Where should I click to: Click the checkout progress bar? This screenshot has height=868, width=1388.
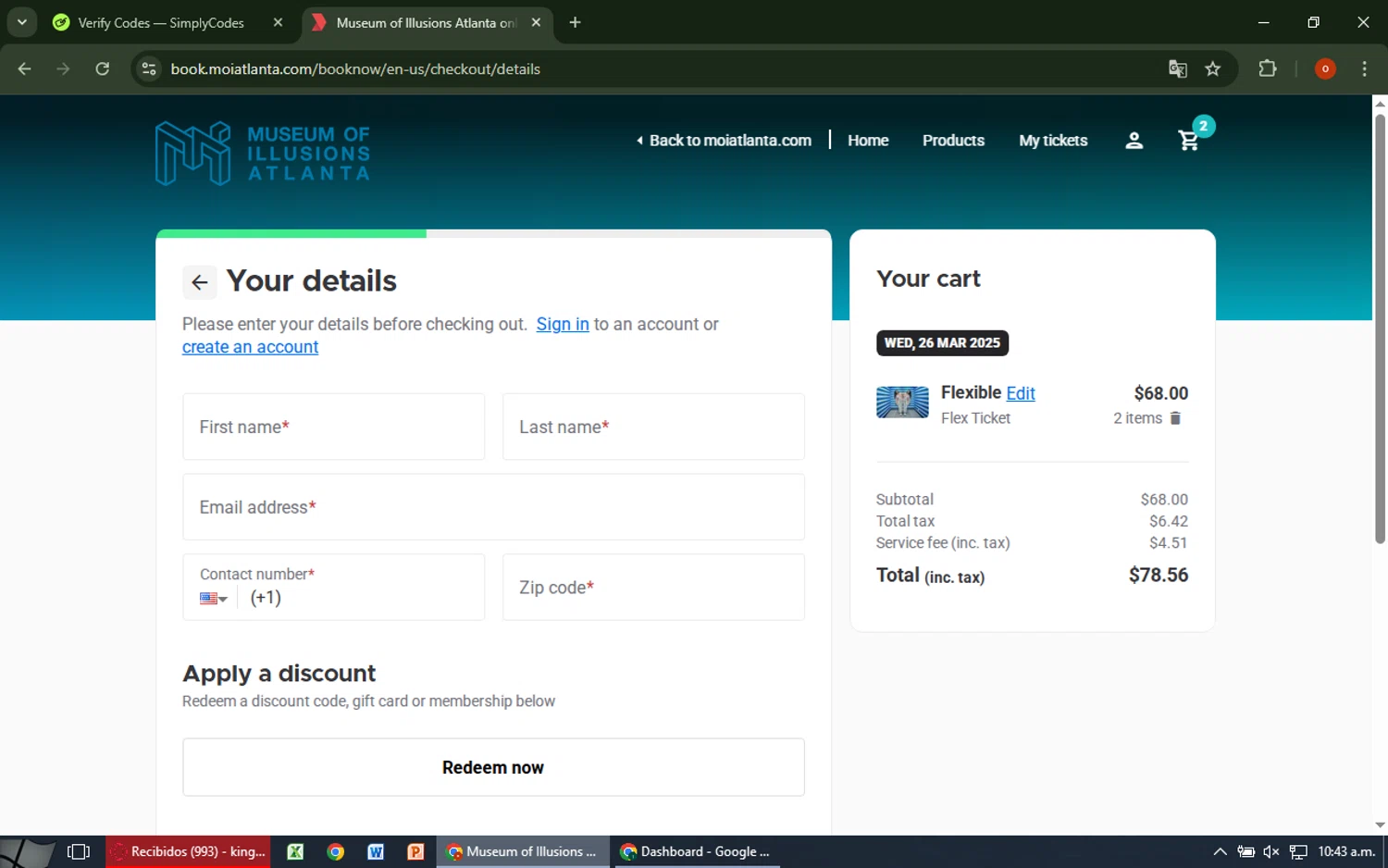493,234
